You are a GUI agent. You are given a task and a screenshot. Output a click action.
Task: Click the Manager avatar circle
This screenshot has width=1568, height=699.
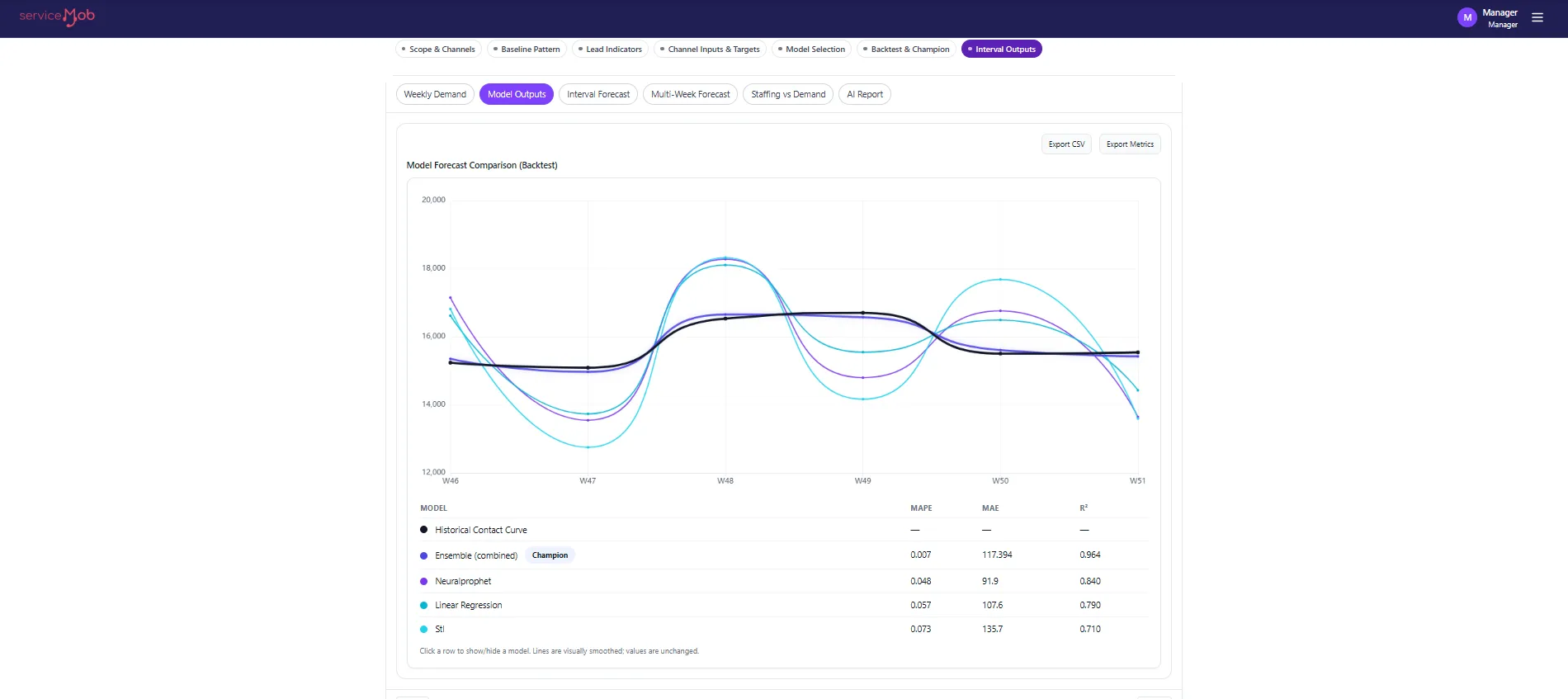pyautogui.click(x=1467, y=17)
